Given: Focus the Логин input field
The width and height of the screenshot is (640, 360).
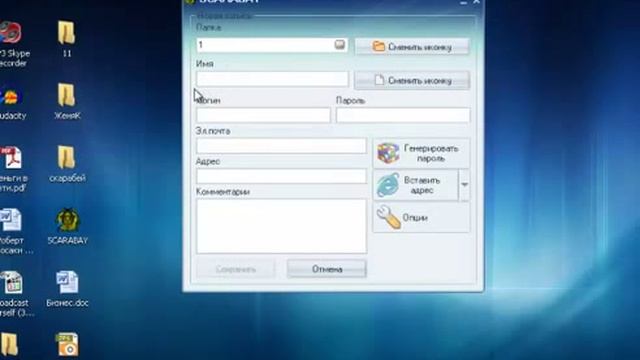Looking at the screenshot, I should [x=263, y=115].
